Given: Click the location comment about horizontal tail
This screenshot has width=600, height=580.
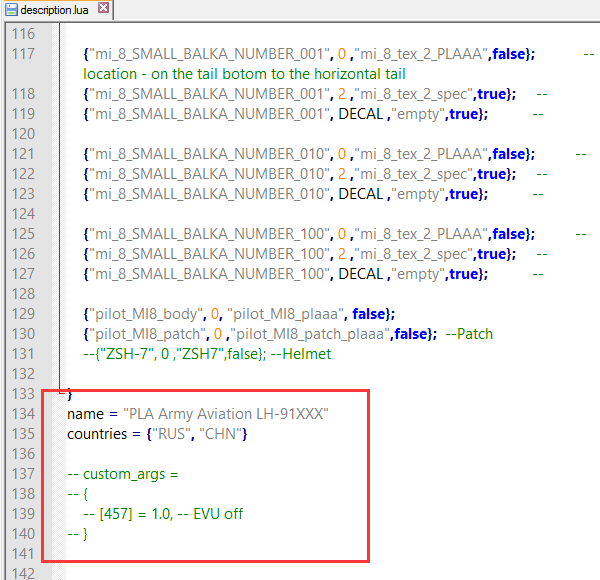Looking at the screenshot, I should click(244, 74).
